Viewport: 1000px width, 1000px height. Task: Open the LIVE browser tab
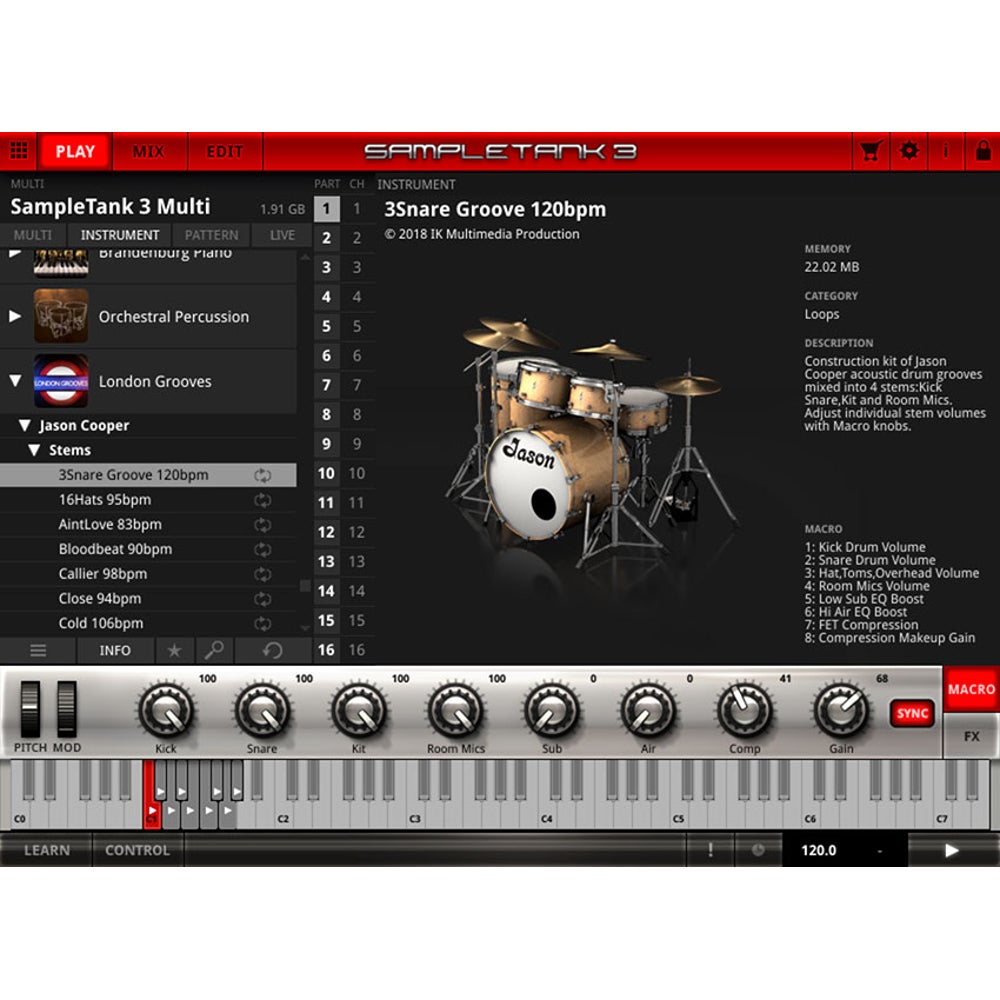(282, 235)
